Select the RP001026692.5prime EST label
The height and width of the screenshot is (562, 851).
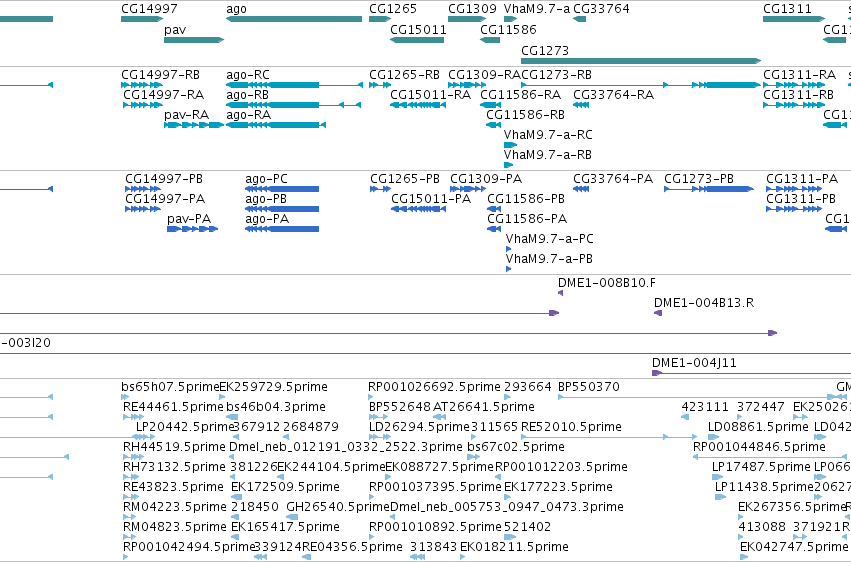pyautogui.click(x=434, y=387)
